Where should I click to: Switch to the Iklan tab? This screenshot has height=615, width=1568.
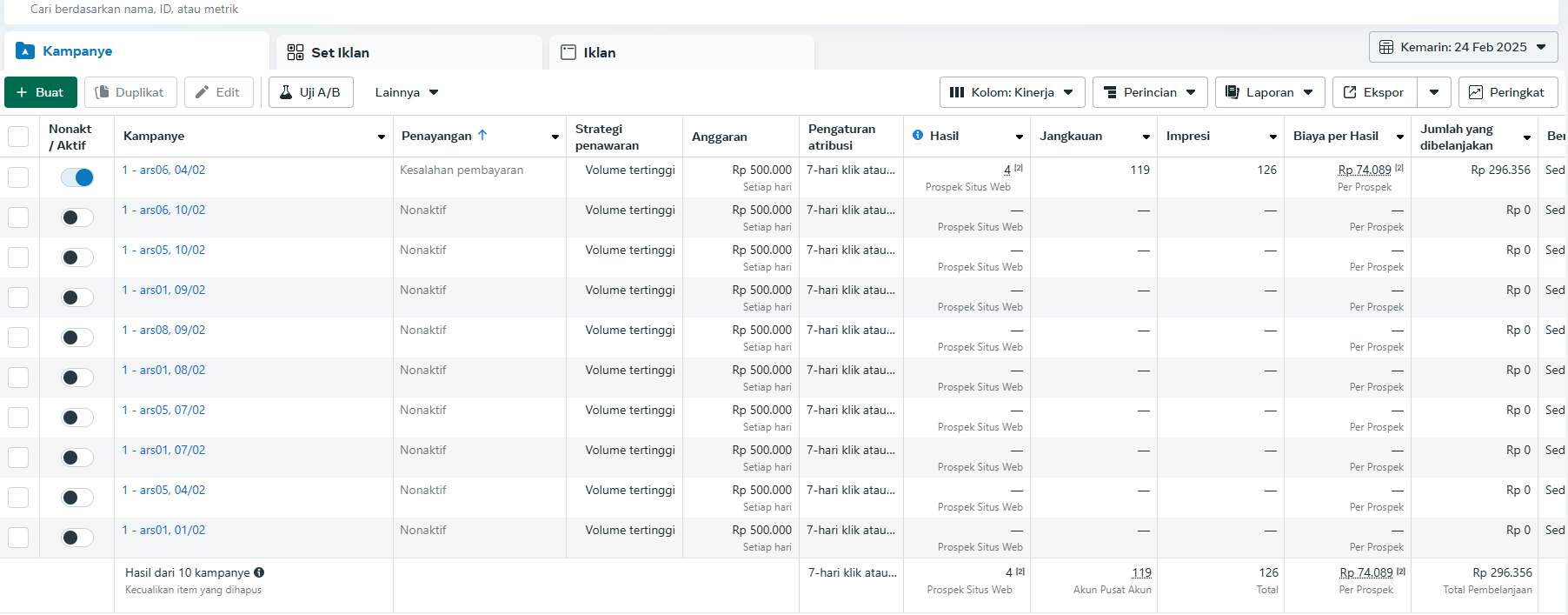click(599, 52)
